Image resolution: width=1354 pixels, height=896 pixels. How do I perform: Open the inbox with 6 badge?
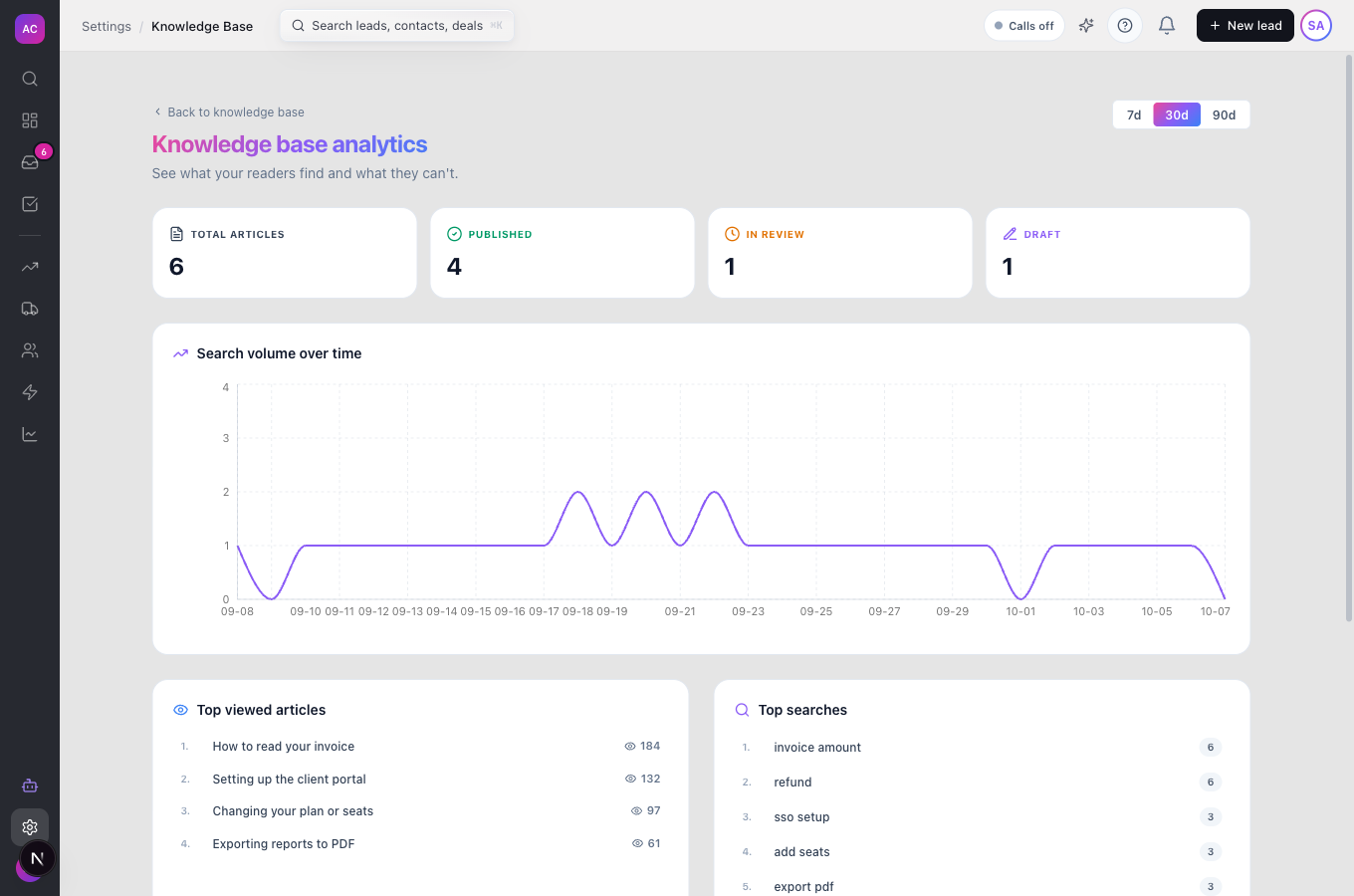[x=30, y=162]
